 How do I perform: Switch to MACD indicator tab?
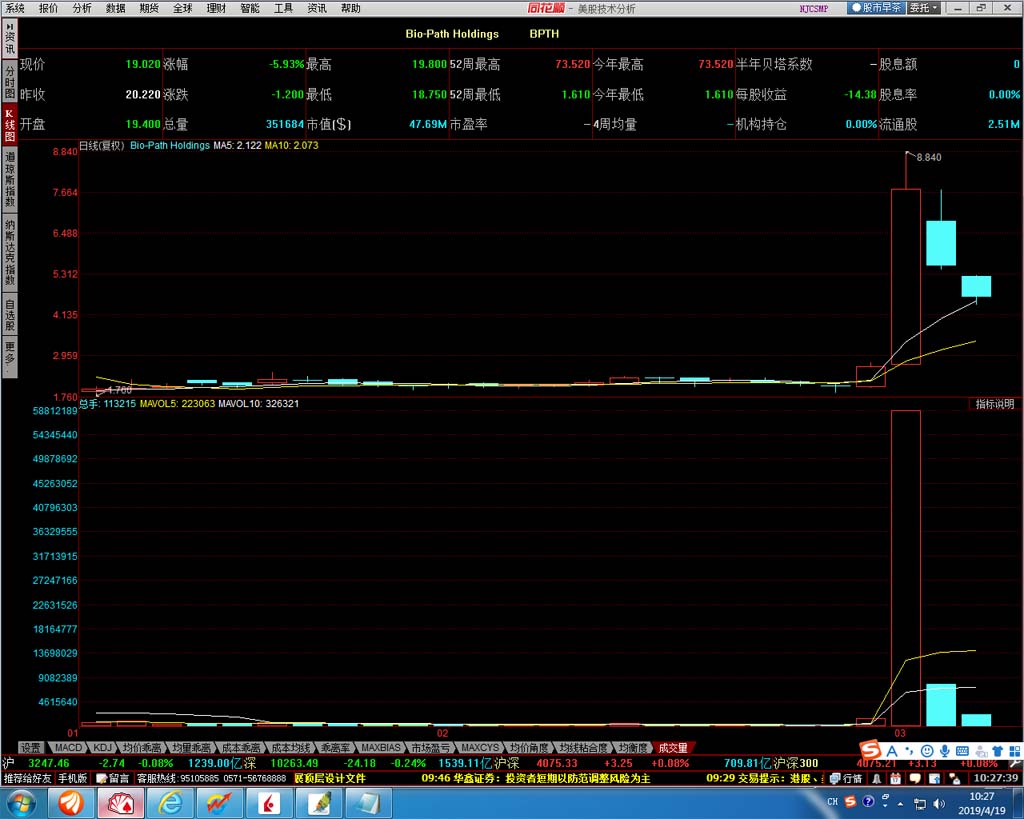click(68, 748)
